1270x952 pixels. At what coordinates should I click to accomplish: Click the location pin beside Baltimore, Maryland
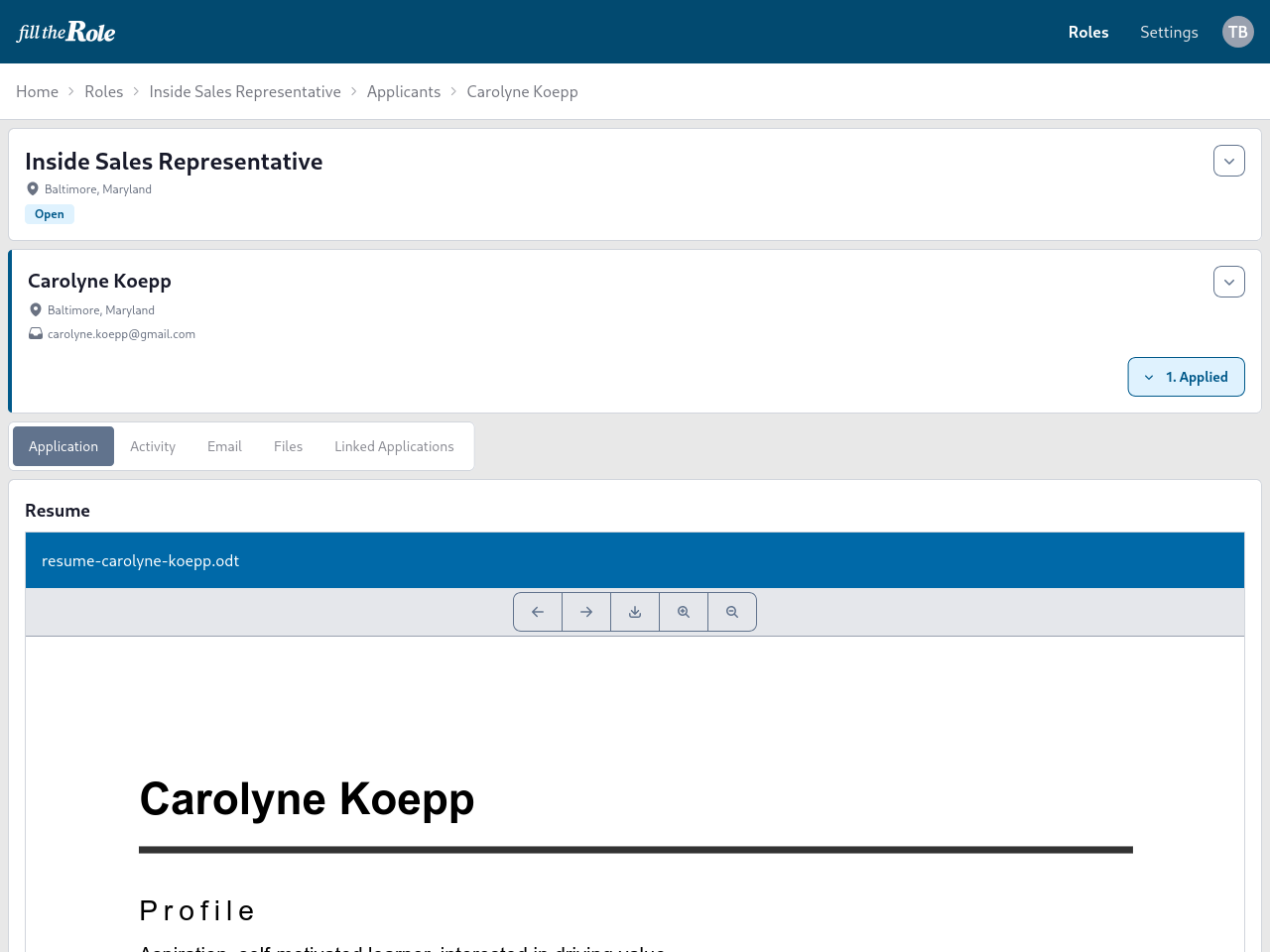(35, 309)
